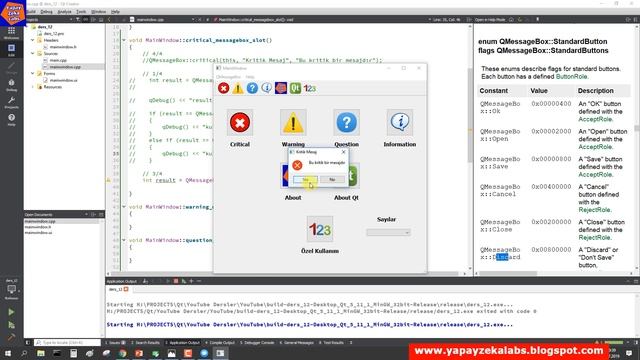Open the Sayılar combo box
The height and width of the screenshot is (360, 640).
[x=388, y=232]
